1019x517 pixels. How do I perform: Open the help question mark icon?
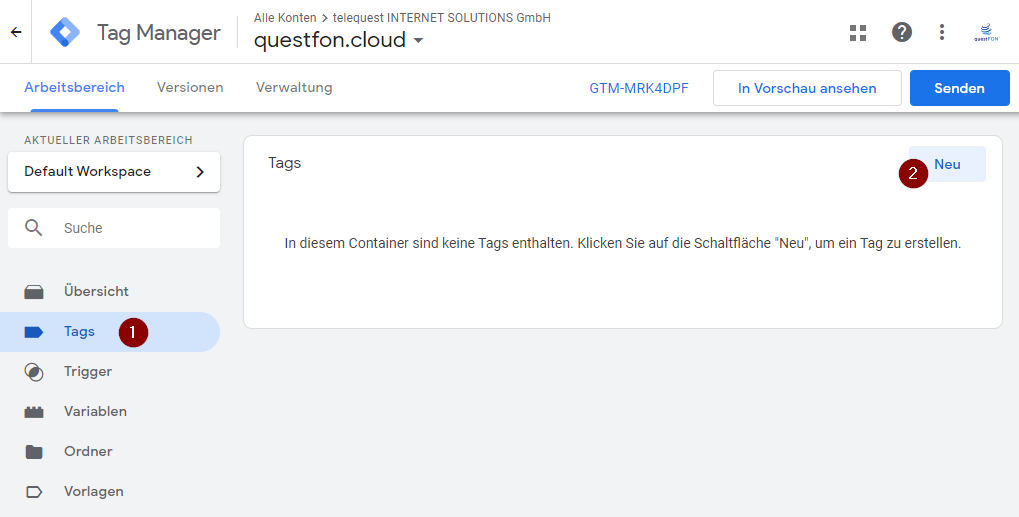[x=901, y=32]
